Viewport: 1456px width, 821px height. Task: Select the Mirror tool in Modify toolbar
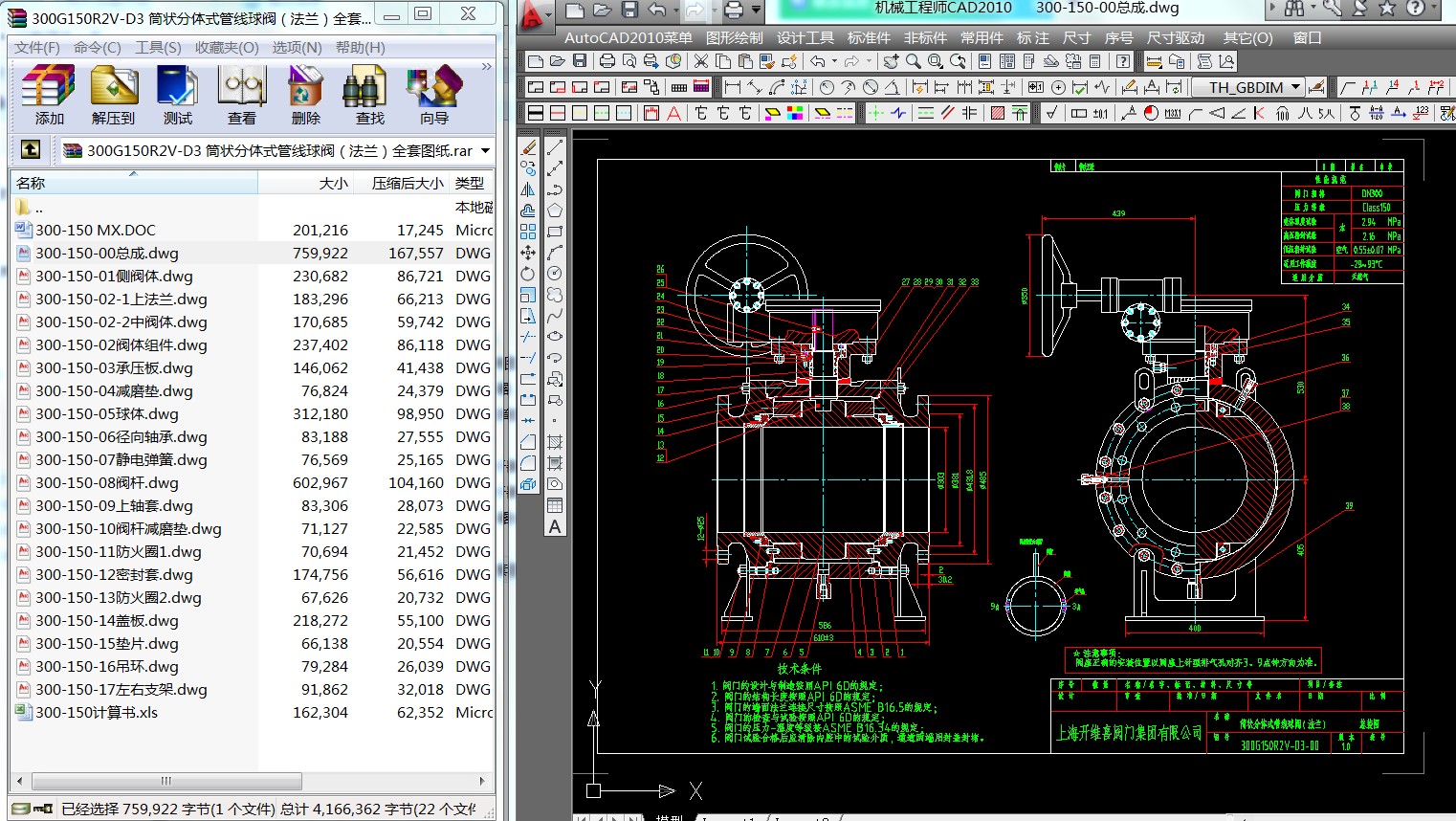pyautogui.click(x=528, y=189)
